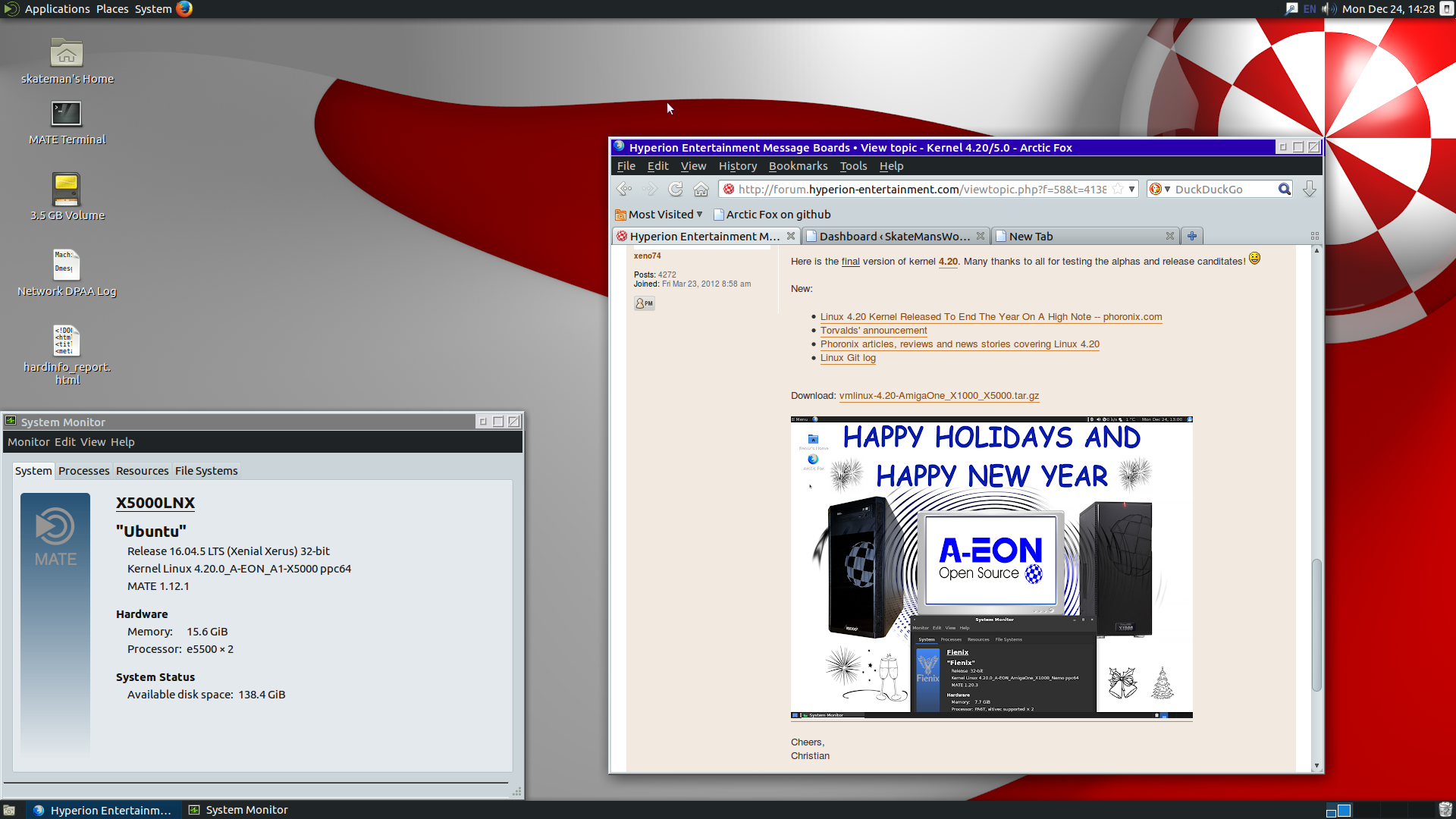The height and width of the screenshot is (819, 1456).
Task: Click in the DuckDuckGo search field
Action: coord(1224,189)
